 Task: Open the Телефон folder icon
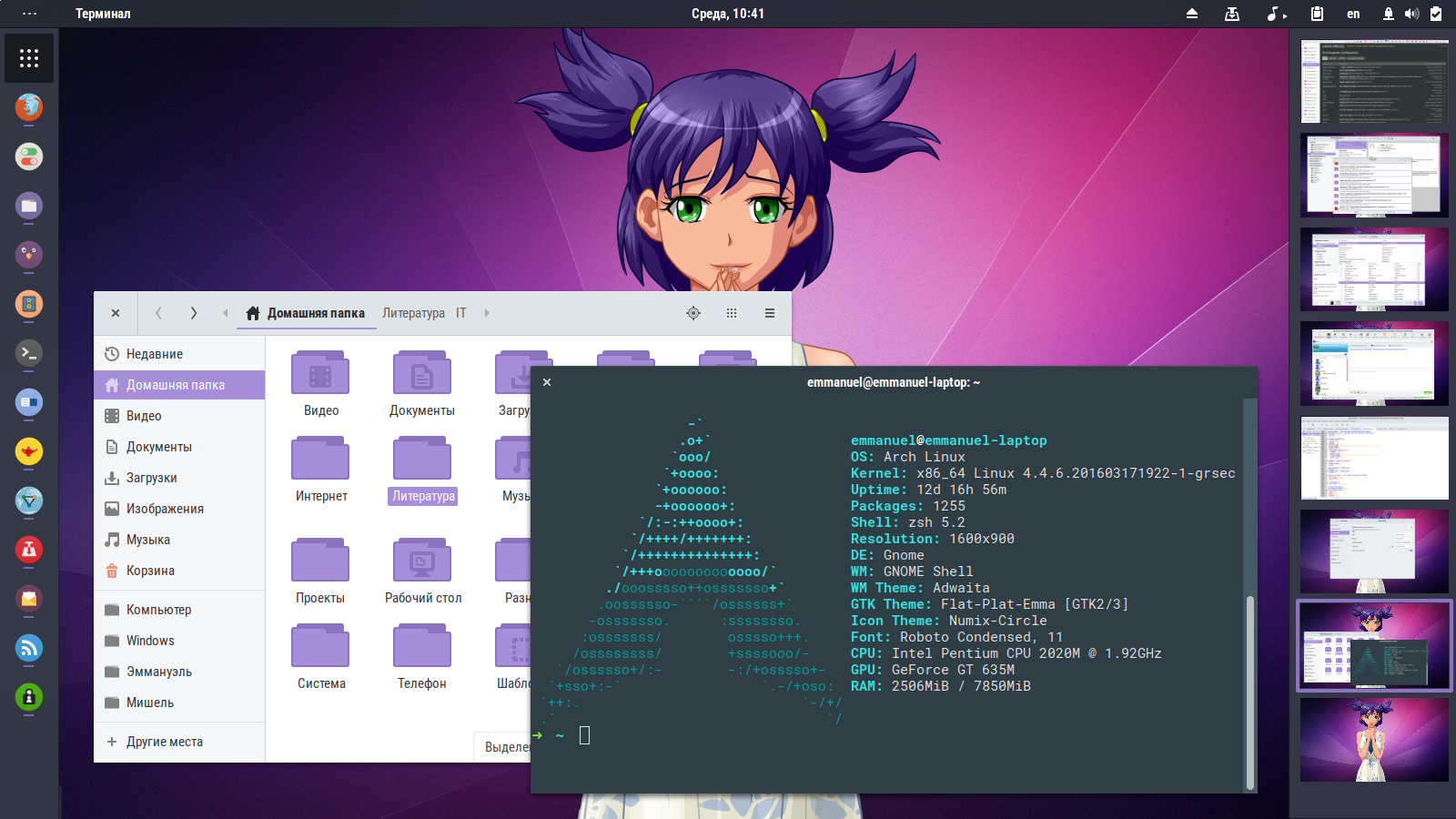coord(422,646)
